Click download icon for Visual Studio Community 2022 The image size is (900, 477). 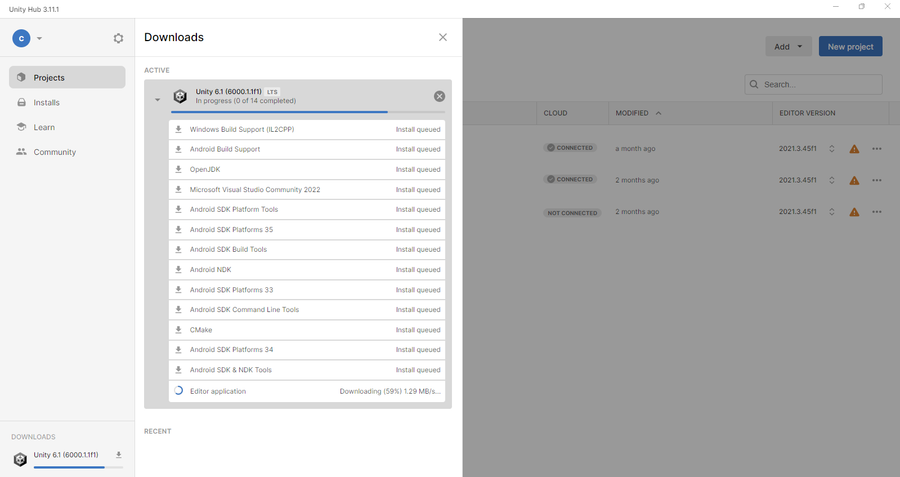(179, 189)
